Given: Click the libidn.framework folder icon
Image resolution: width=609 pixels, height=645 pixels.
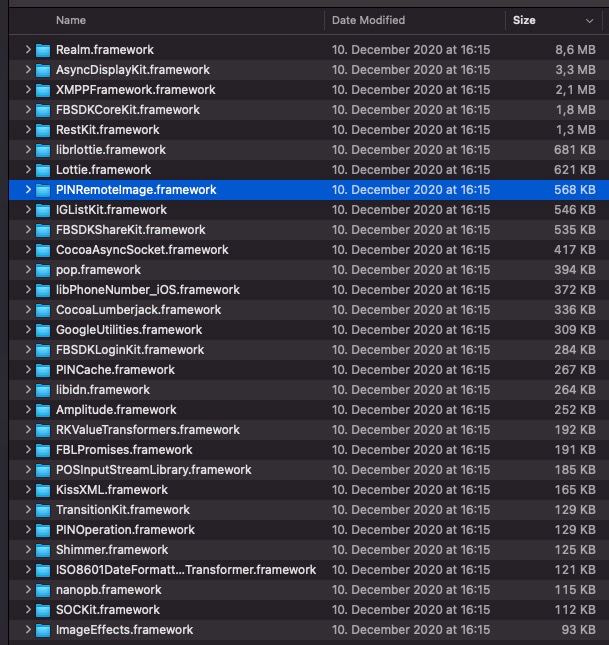Looking at the screenshot, I should tap(43, 390).
